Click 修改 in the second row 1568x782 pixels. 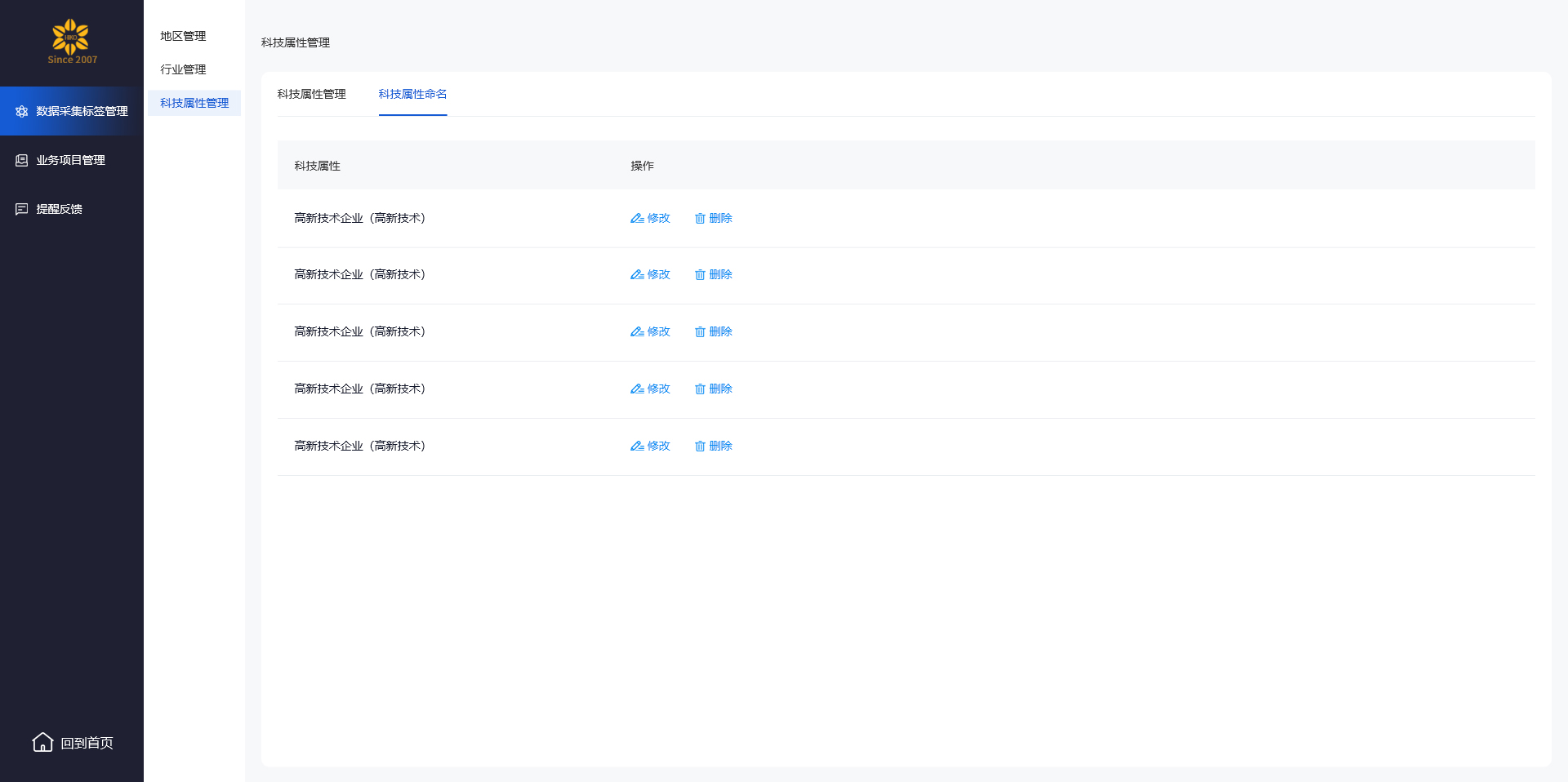coord(658,275)
